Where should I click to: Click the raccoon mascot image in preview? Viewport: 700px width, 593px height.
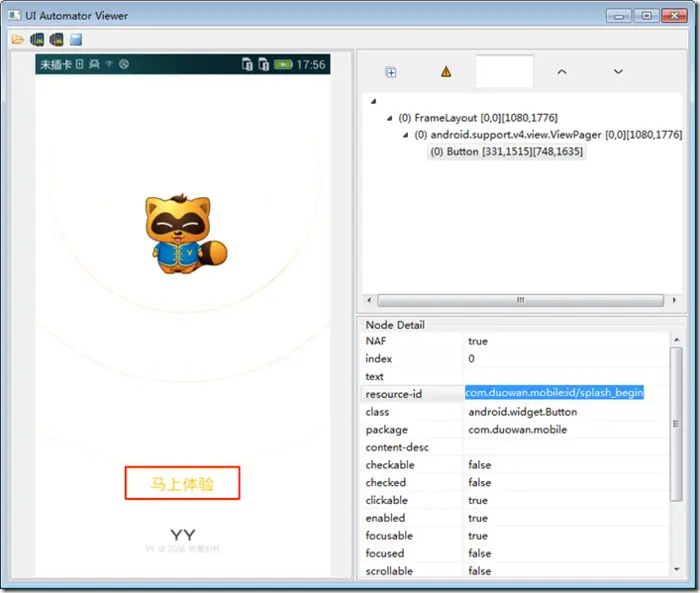click(x=185, y=234)
